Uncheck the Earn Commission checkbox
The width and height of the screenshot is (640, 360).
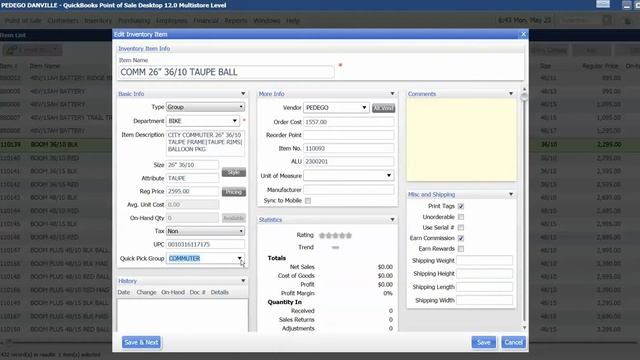(461, 238)
